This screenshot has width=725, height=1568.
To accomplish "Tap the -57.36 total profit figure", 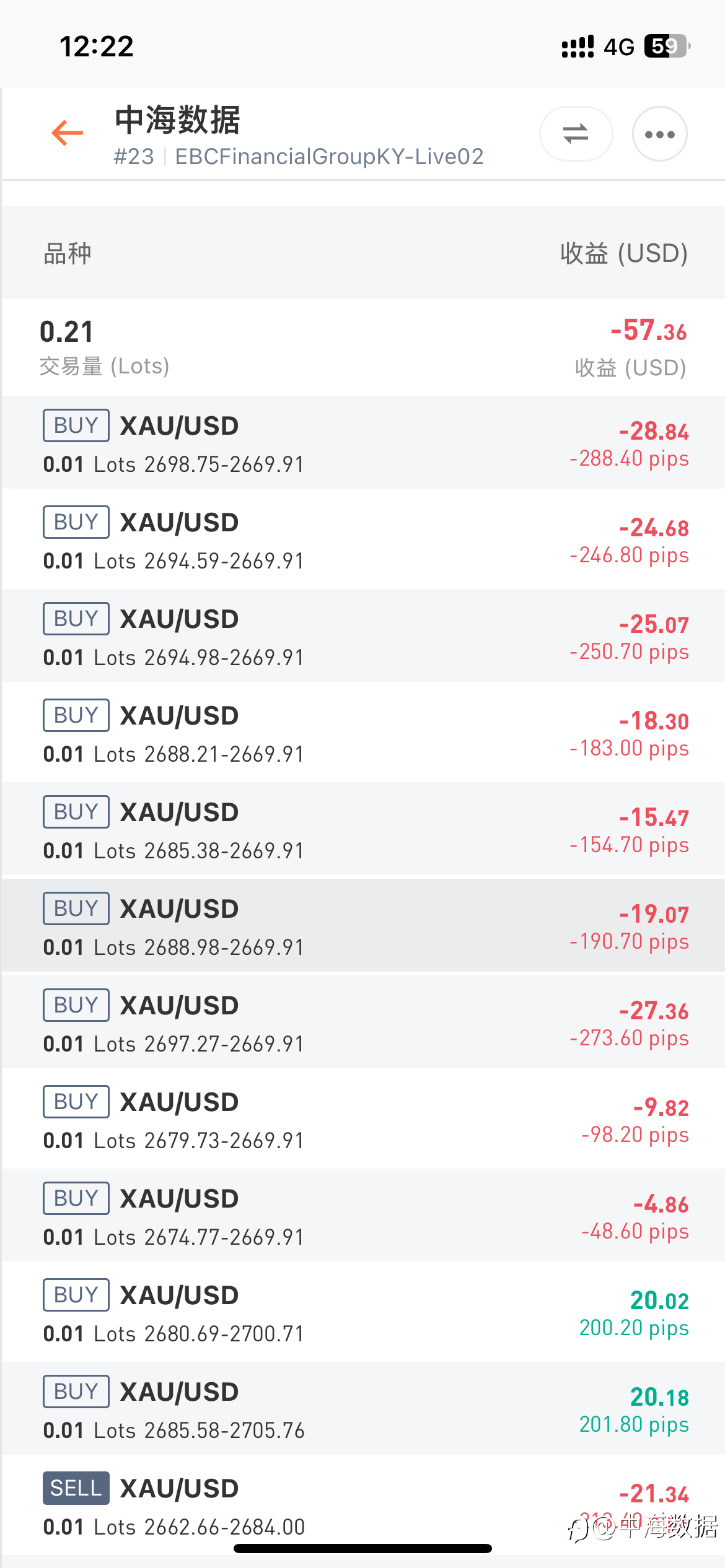I will click(649, 331).
